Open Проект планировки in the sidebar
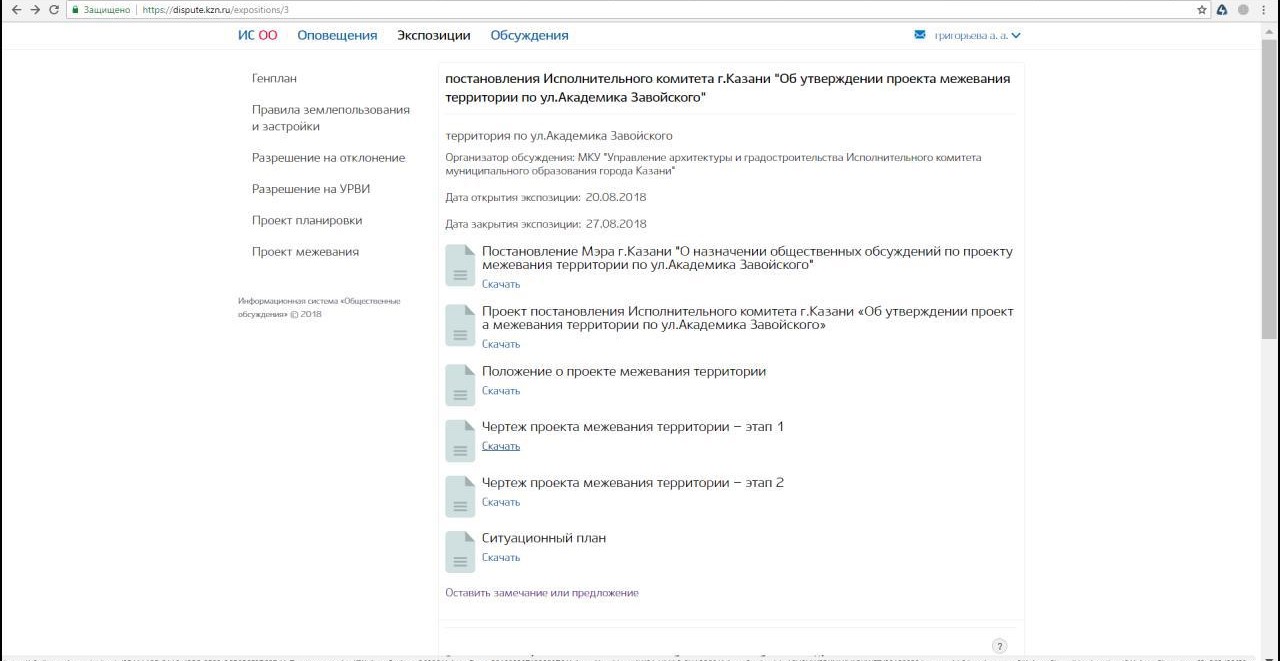This screenshot has width=1280, height=661. (x=307, y=220)
